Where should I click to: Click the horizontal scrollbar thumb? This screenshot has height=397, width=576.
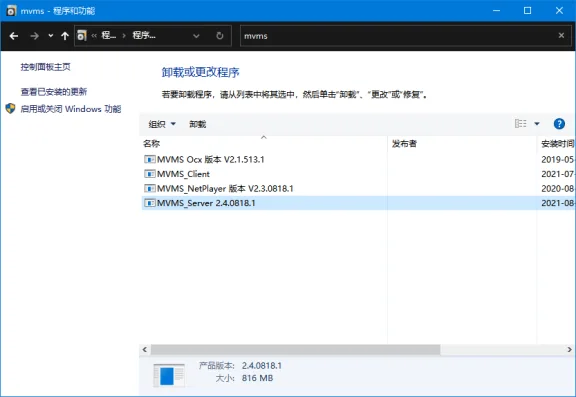click(295, 350)
